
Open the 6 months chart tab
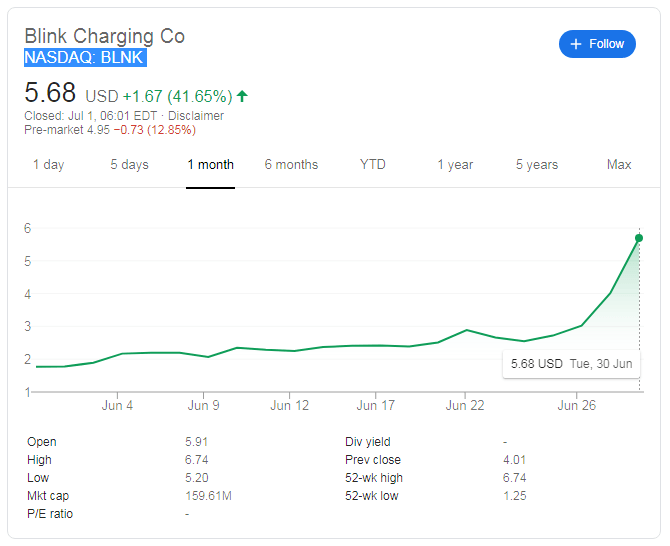(x=291, y=164)
